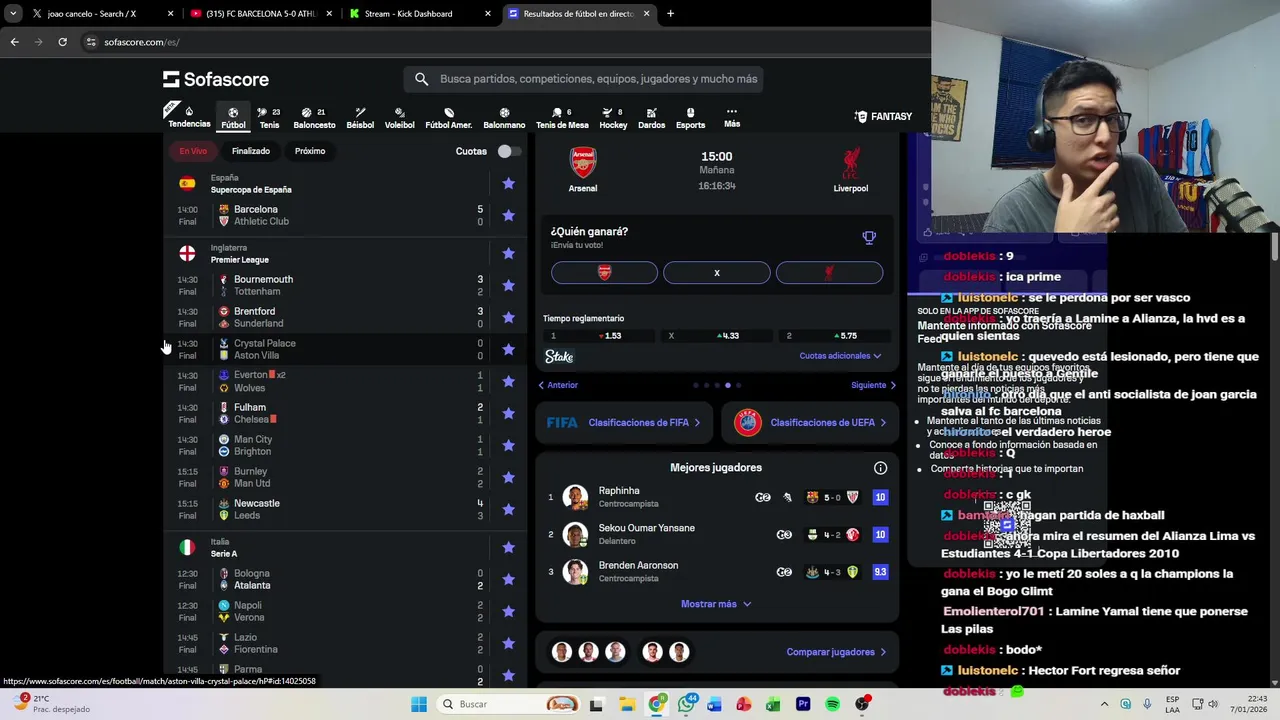
Task: Open Clasificaciones de FIFA
Action: click(623, 423)
